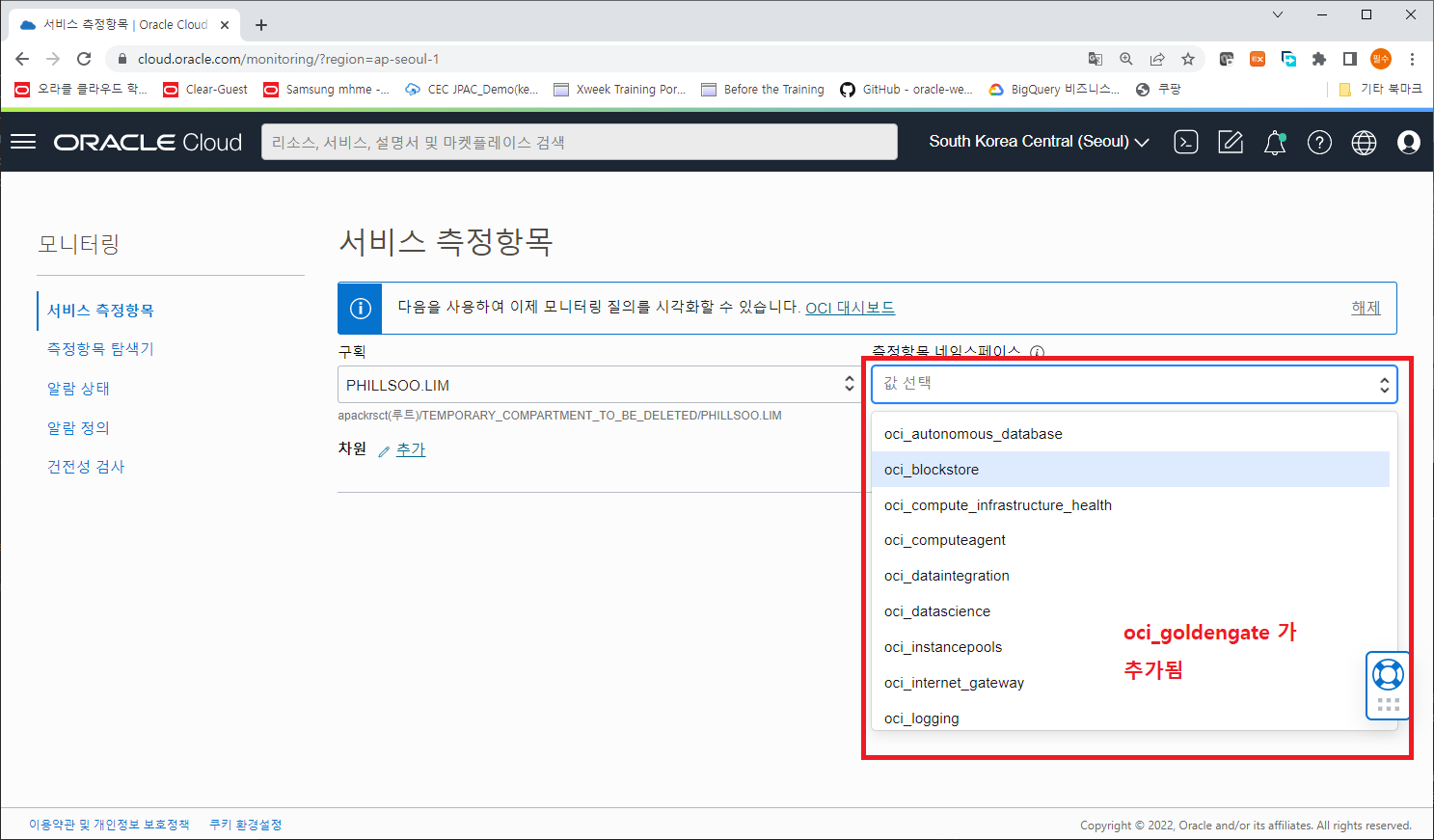Viewport: 1434px width, 840px height.
Task: Open the user profile avatar menu
Action: tap(1409, 143)
